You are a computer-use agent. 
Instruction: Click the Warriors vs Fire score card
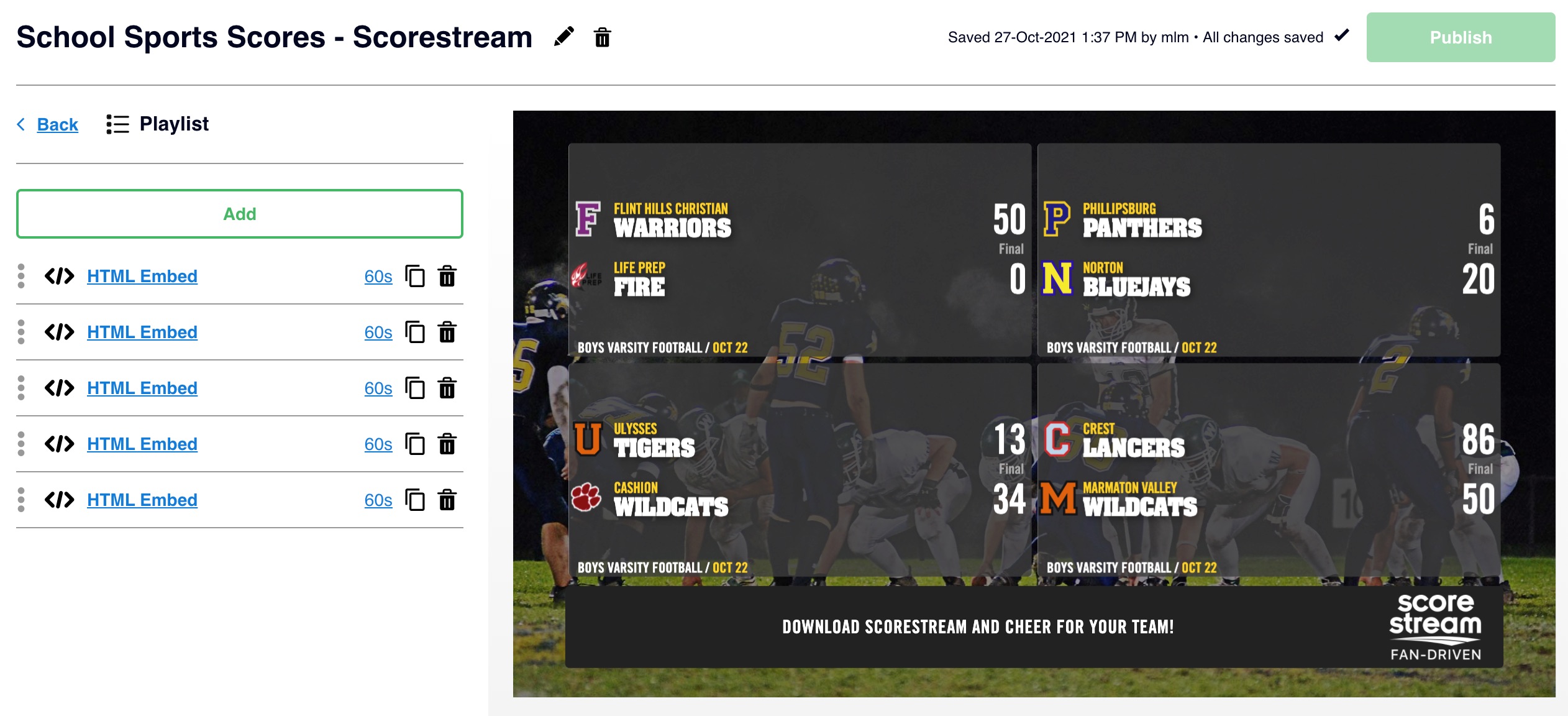click(800, 250)
